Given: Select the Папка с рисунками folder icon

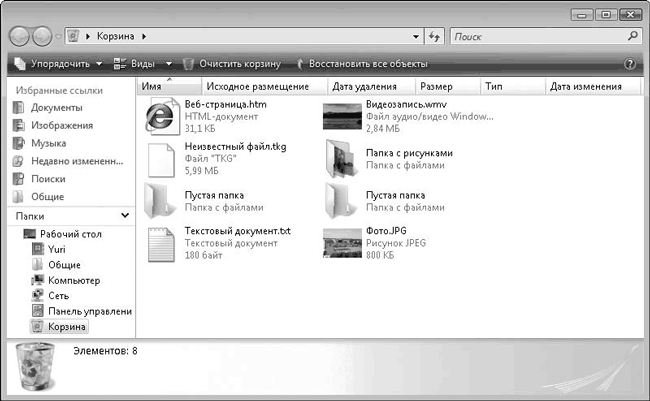Looking at the screenshot, I should click(x=341, y=159).
